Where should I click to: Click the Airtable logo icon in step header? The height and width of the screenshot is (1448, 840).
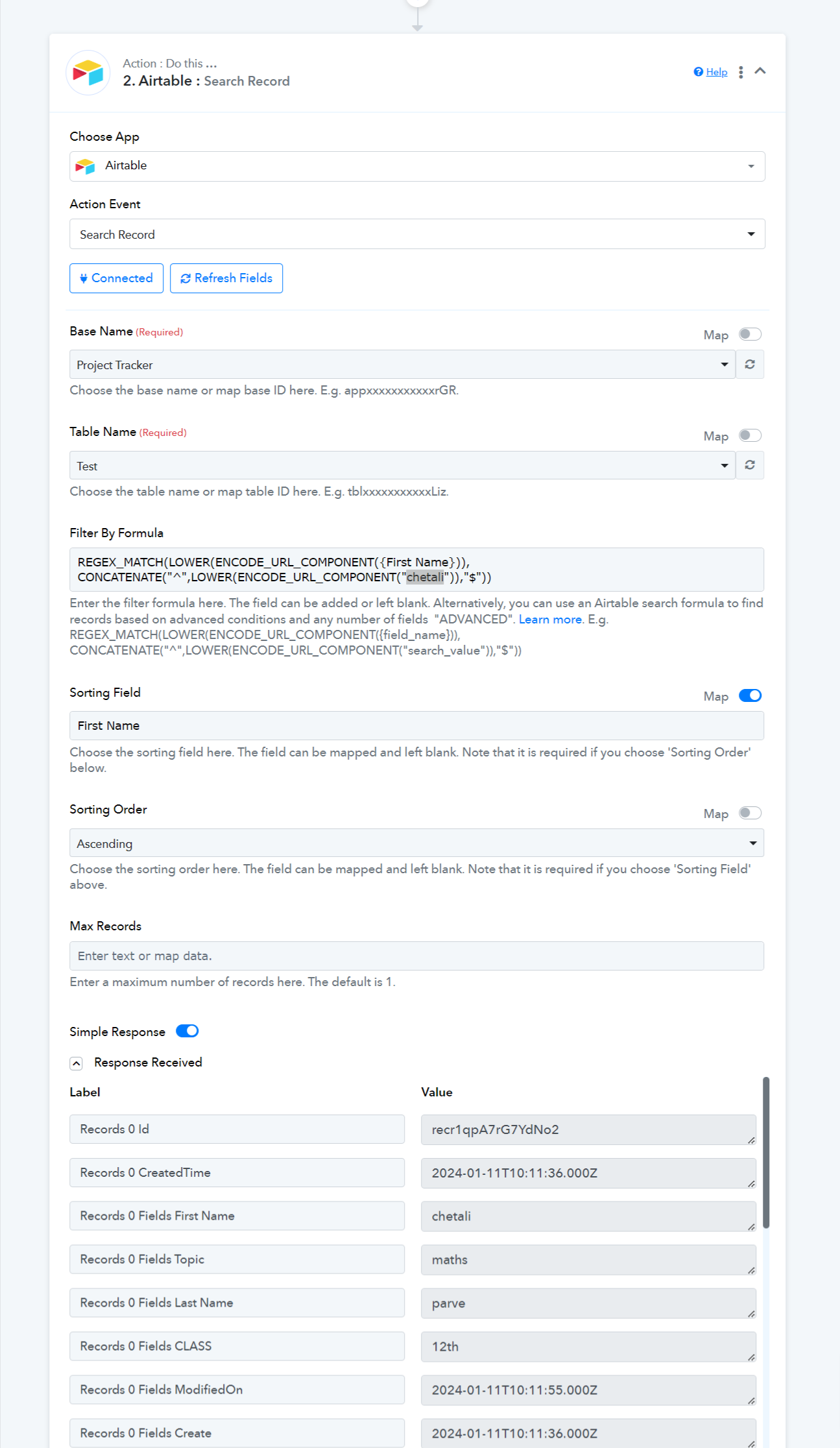click(88, 73)
